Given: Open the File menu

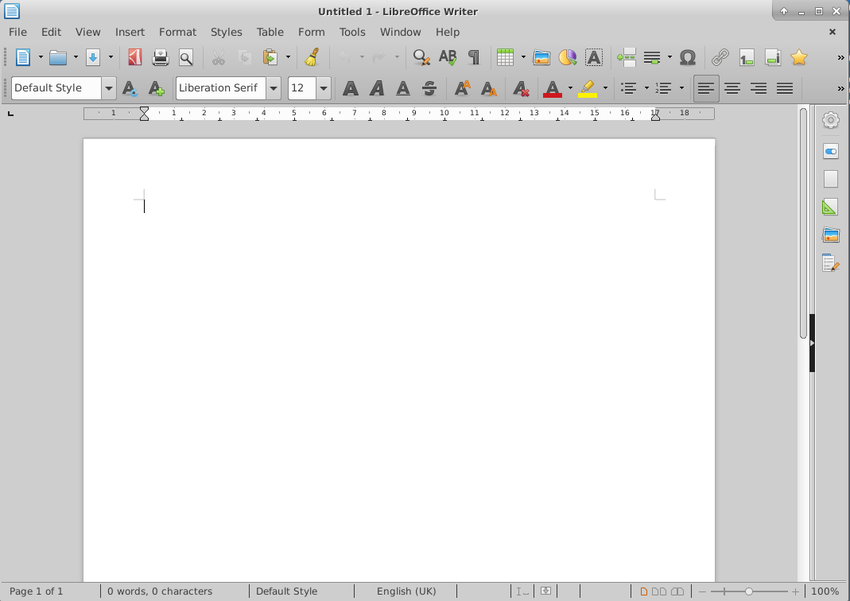Looking at the screenshot, I should point(18,32).
